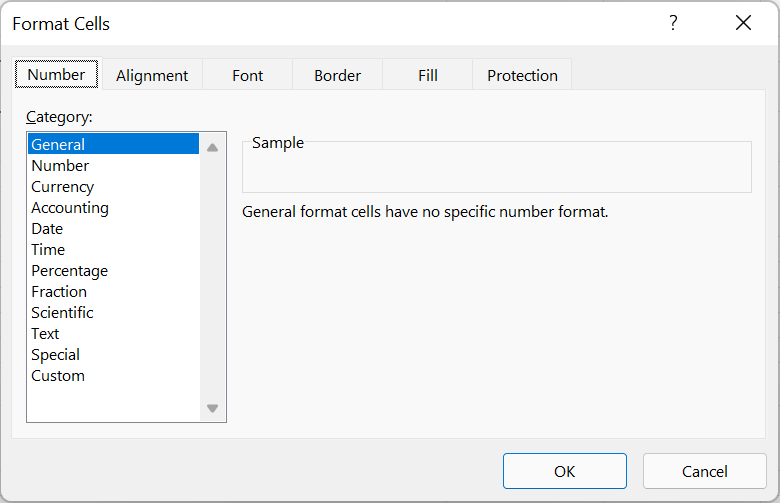This screenshot has width=780, height=503.
Task: Select the Fraction category
Action: [x=113, y=292]
